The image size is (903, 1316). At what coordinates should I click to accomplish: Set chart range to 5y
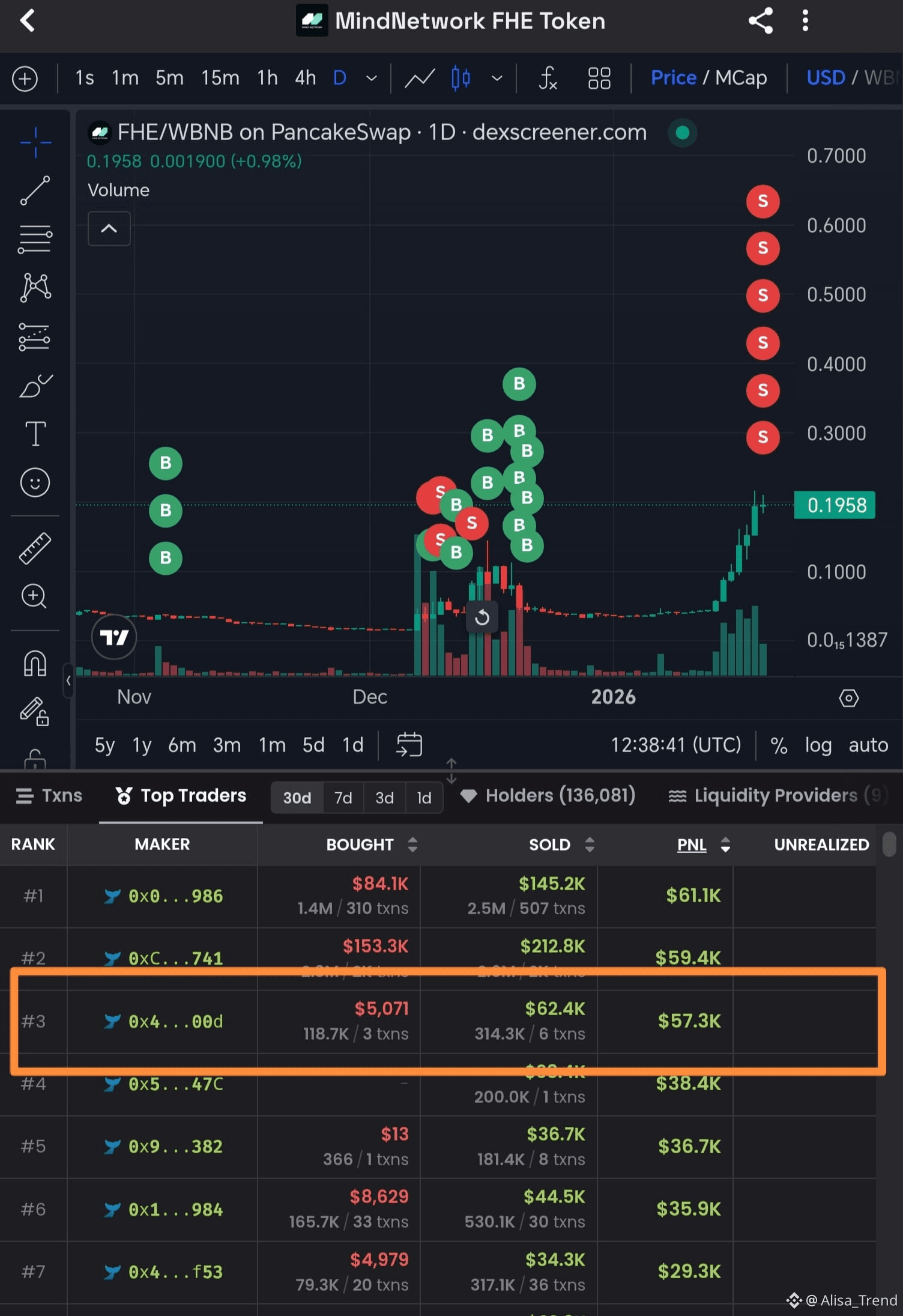click(104, 745)
